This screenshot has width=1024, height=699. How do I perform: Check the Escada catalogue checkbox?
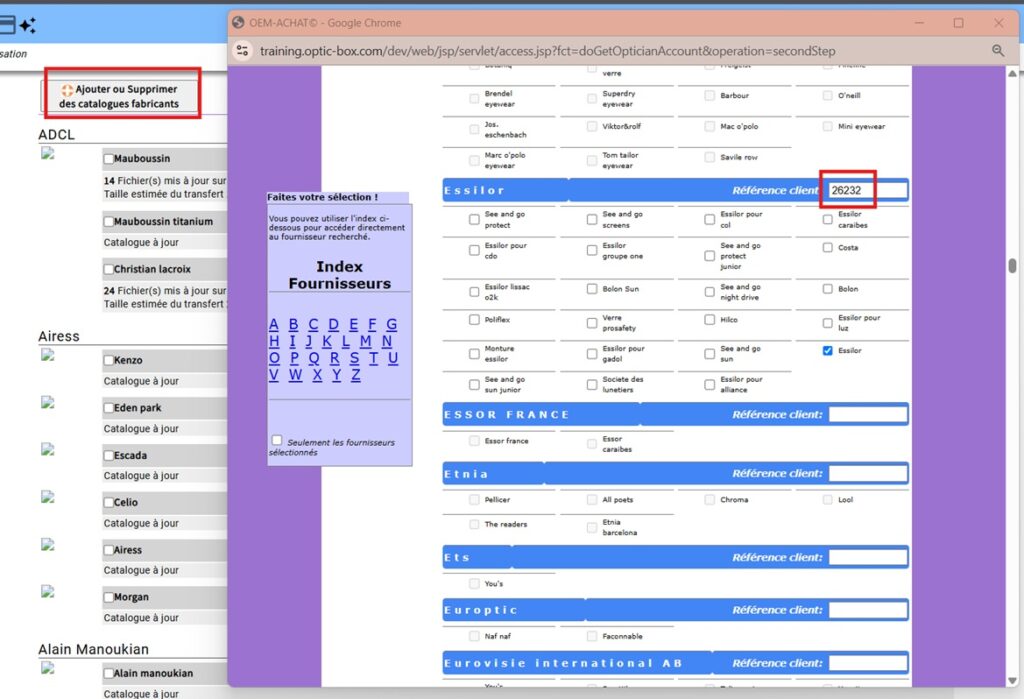click(x=109, y=455)
